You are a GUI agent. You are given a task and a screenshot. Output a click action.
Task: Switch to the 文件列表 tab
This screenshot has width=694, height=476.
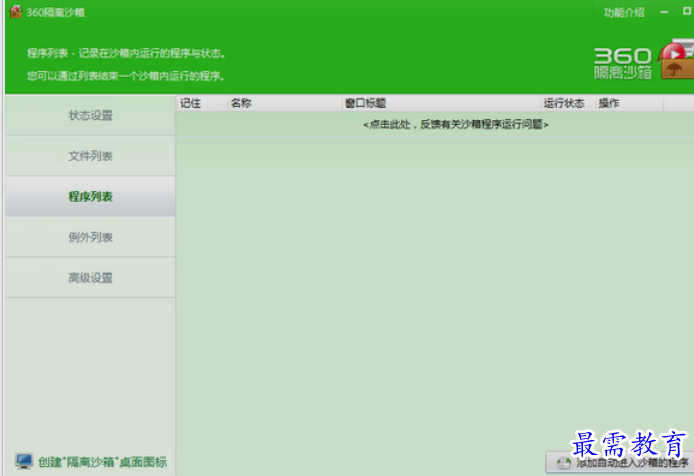click(x=90, y=156)
